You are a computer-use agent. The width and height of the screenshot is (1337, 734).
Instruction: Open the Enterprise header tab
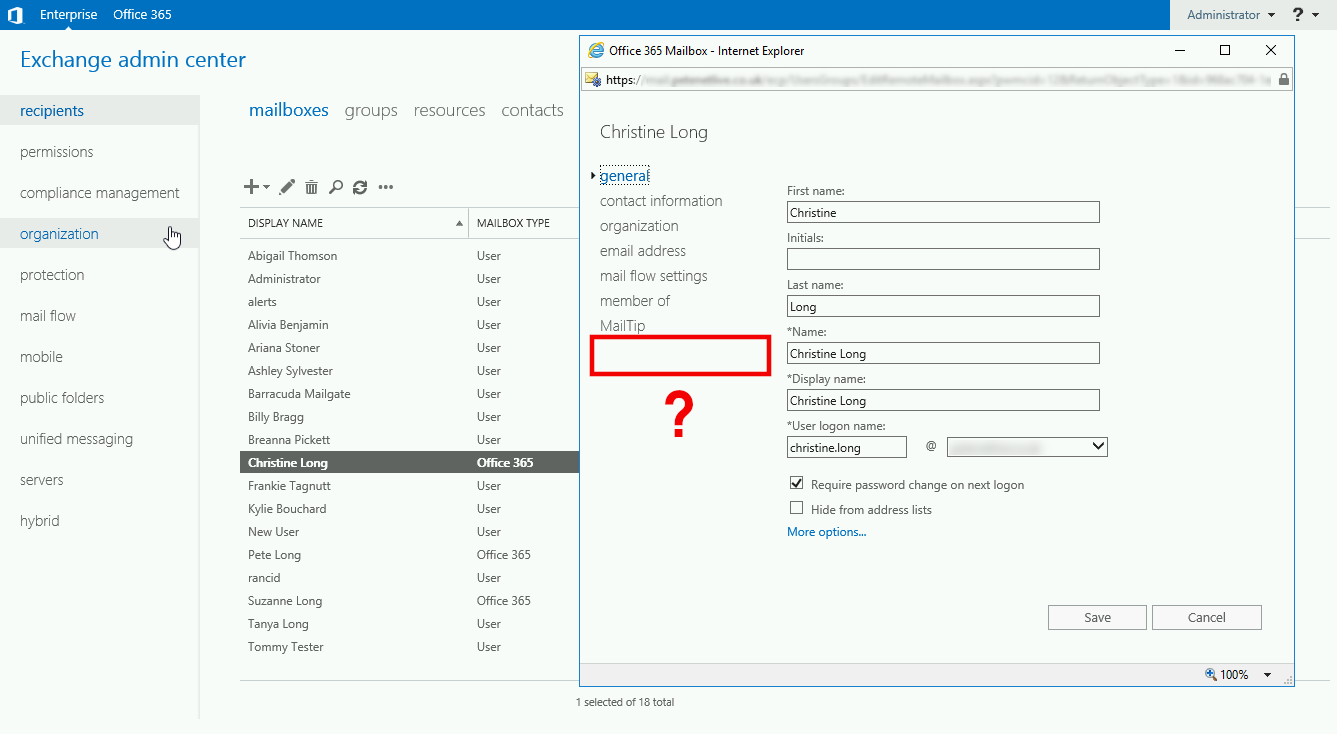(x=69, y=15)
